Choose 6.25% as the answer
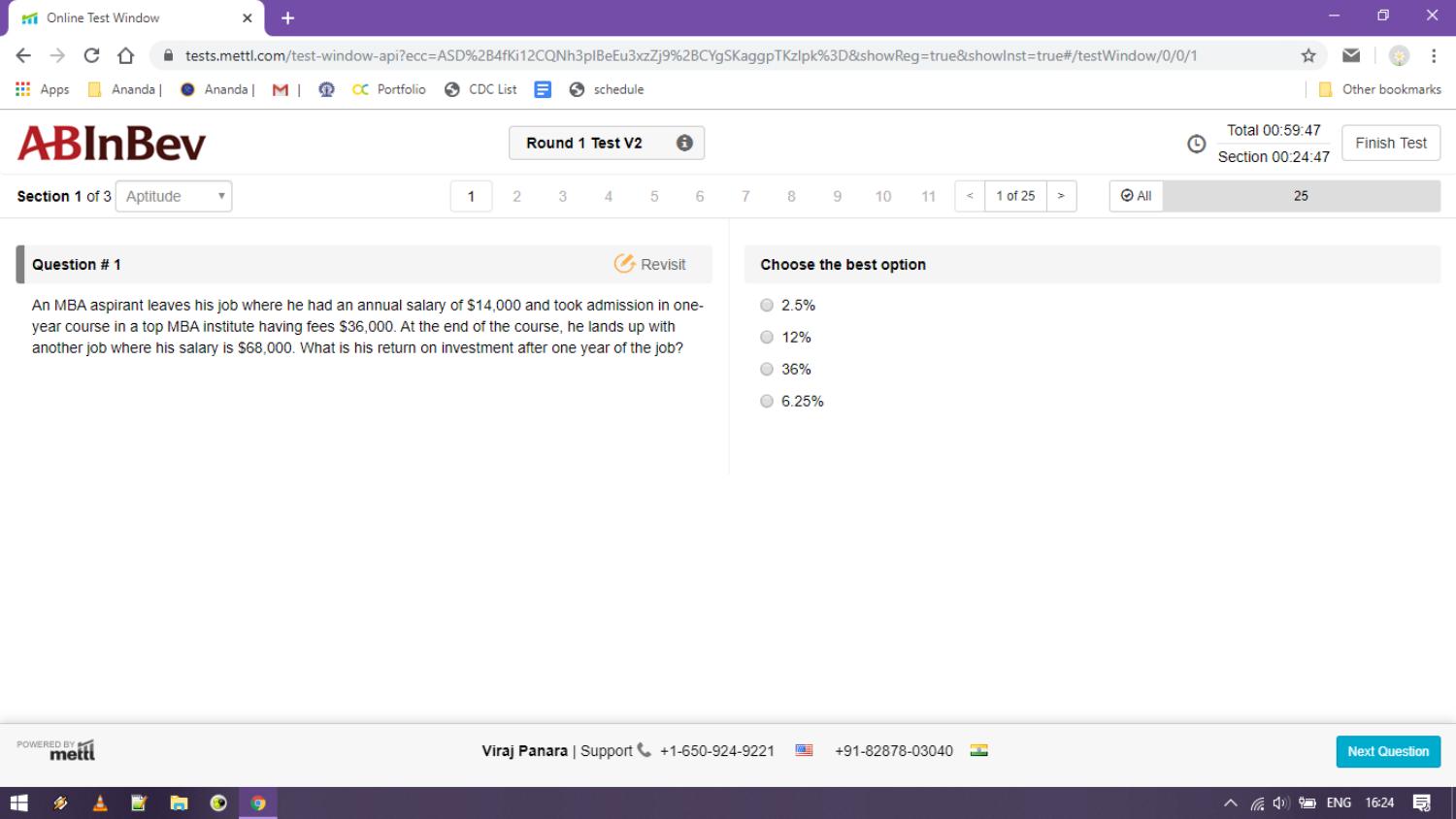The image size is (1456, 819). coord(767,401)
